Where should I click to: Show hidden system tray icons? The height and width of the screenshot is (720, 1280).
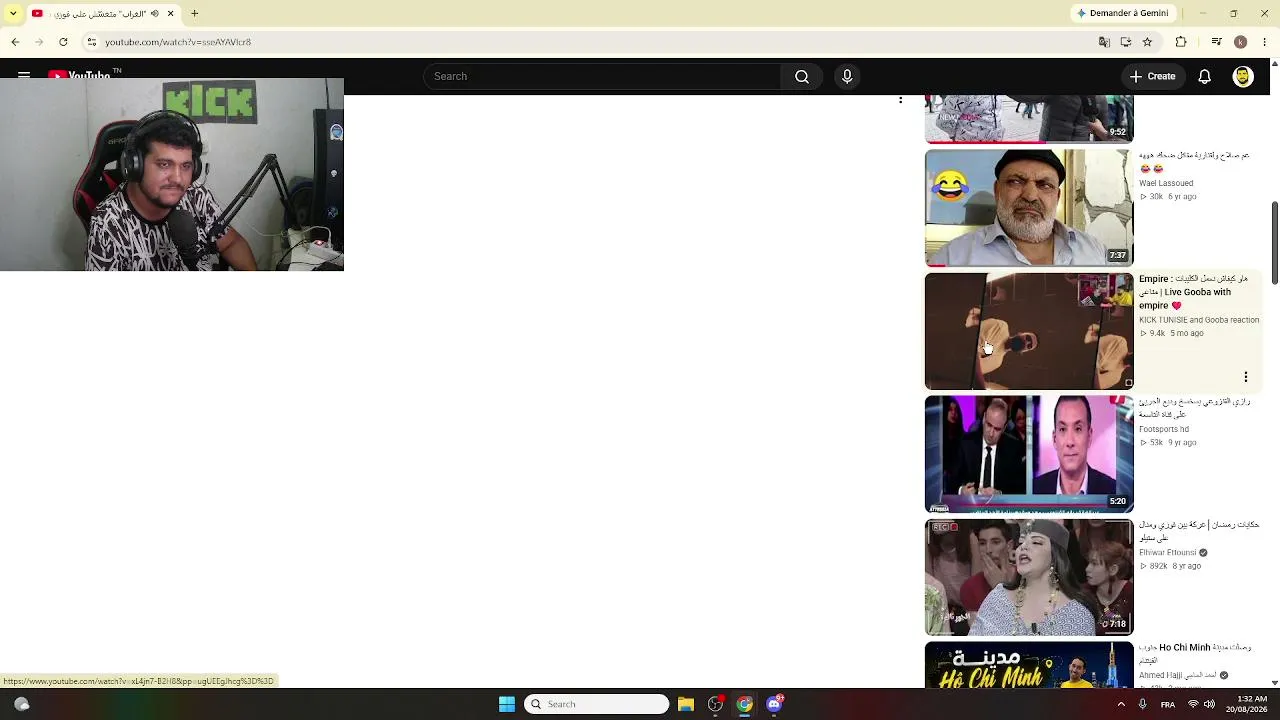(1121, 704)
